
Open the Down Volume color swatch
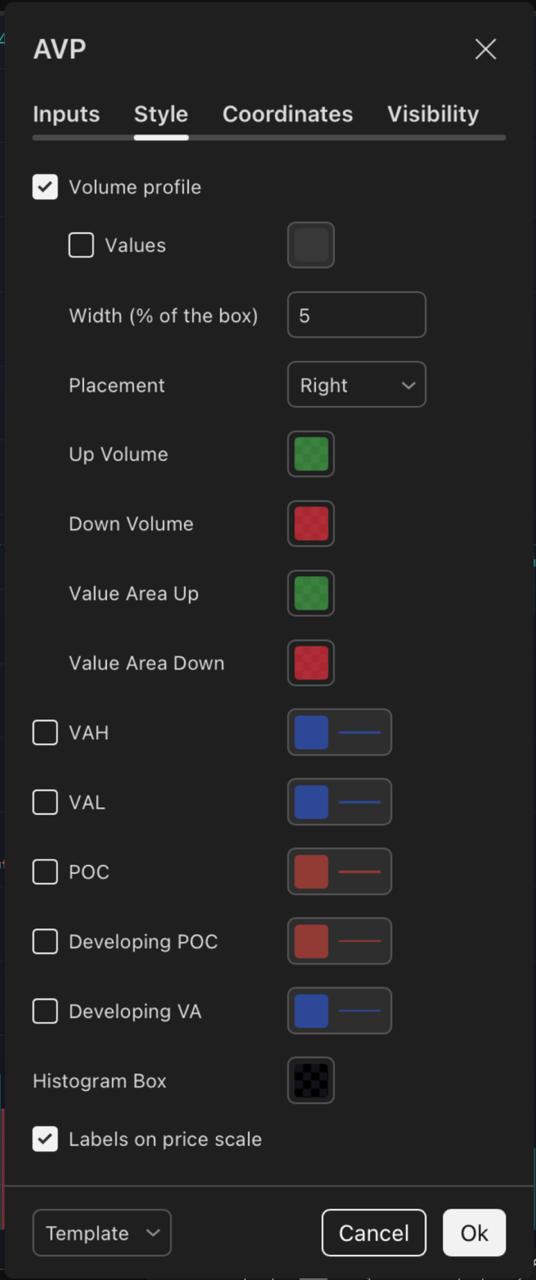click(311, 524)
